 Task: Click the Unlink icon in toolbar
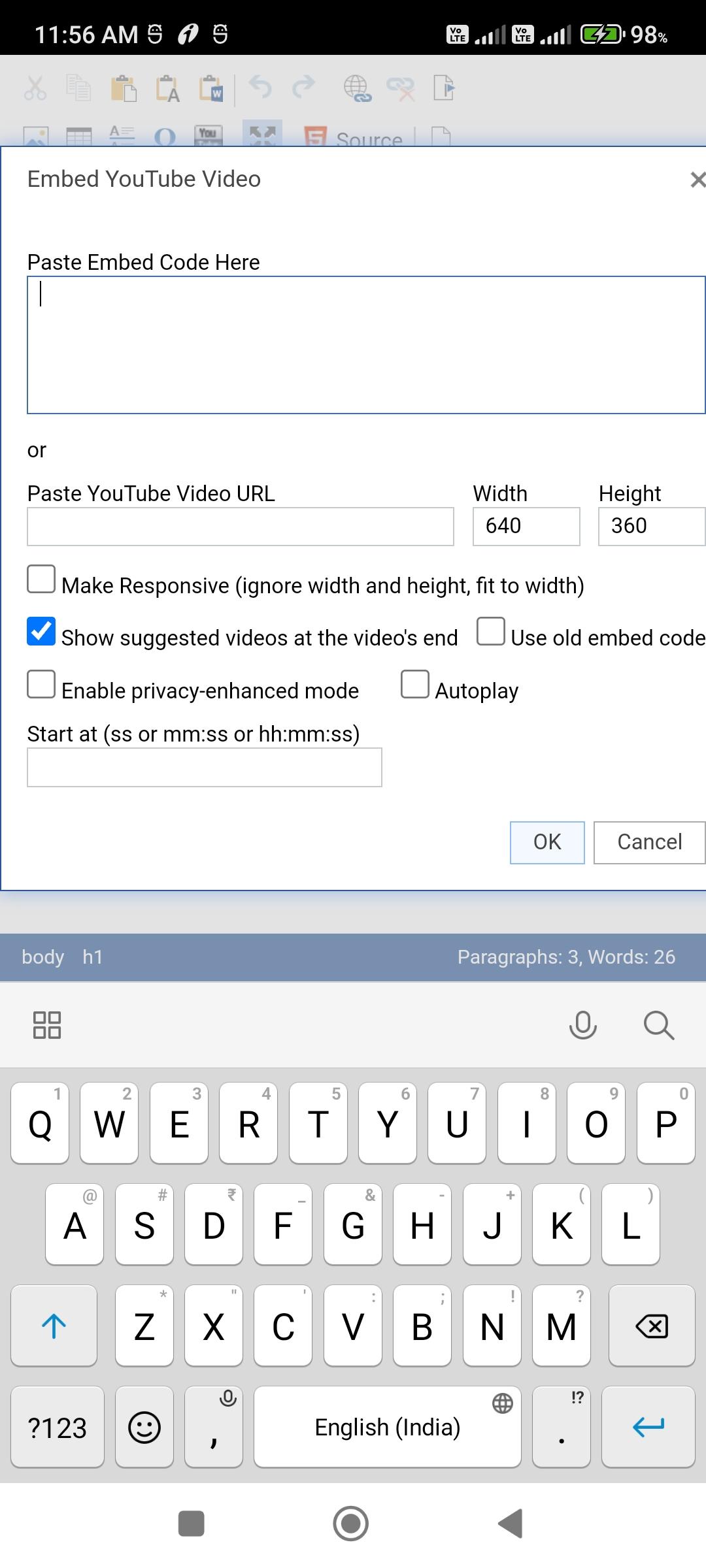pyautogui.click(x=401, y=88)
